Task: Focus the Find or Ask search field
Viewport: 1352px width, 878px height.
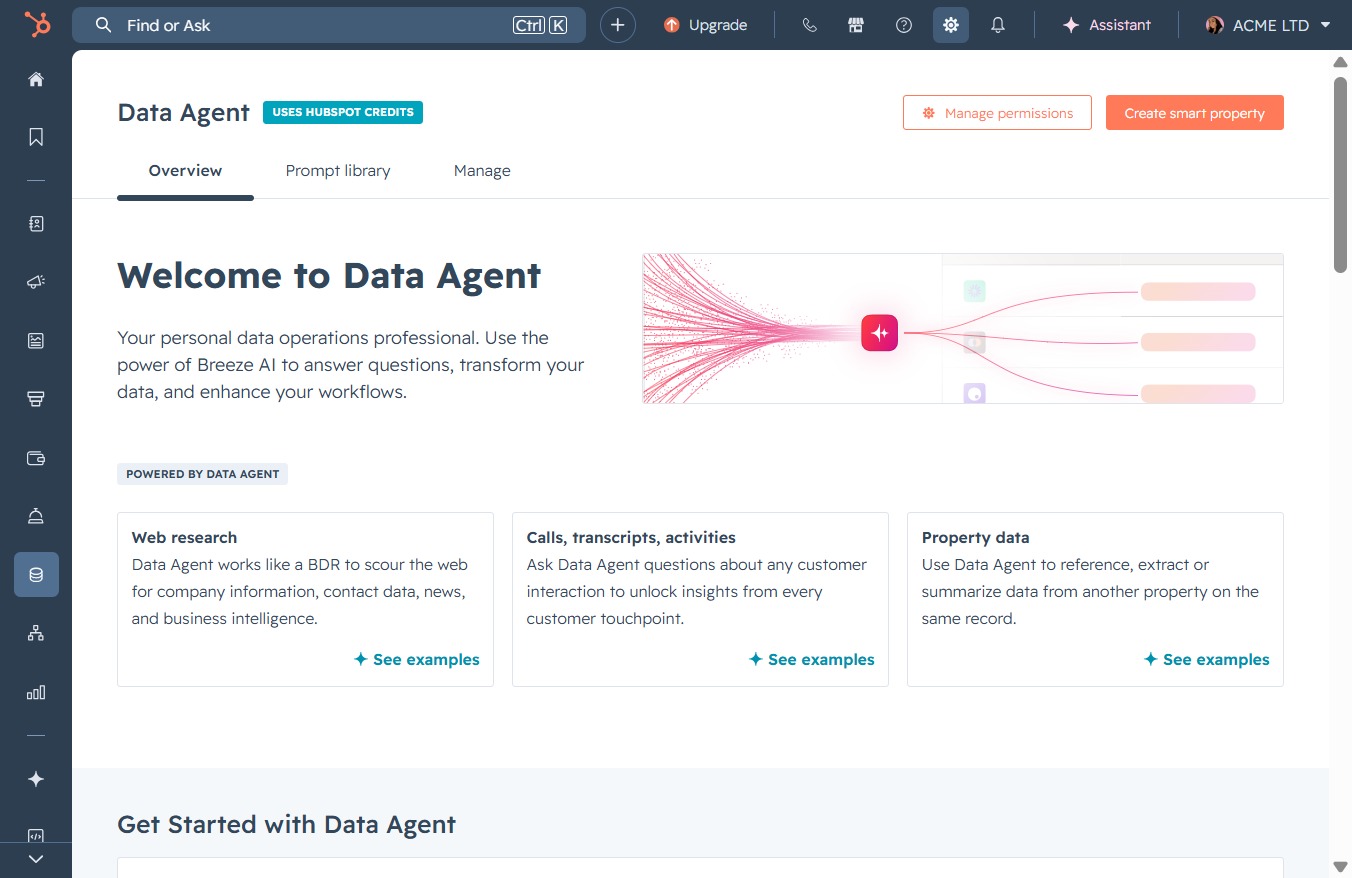Action: [329, 25]
